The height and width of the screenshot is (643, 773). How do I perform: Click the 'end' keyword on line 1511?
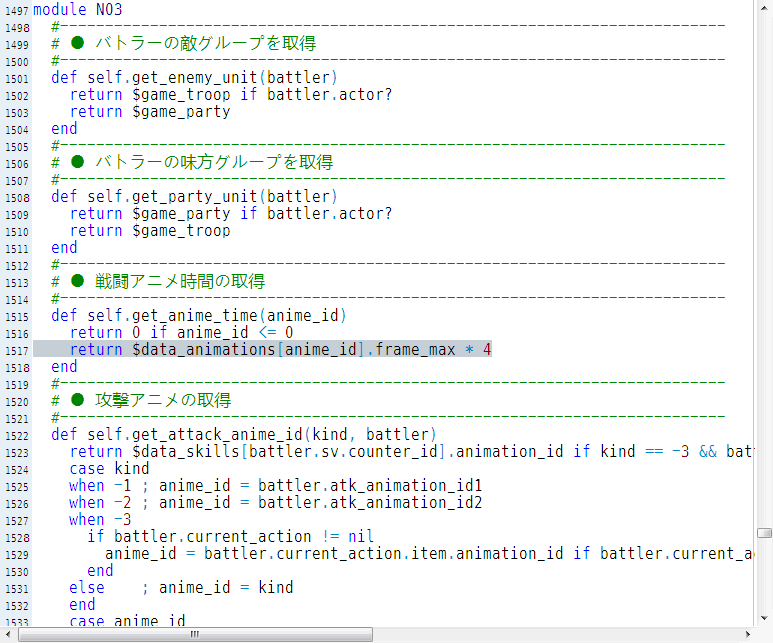click(64, 248)
